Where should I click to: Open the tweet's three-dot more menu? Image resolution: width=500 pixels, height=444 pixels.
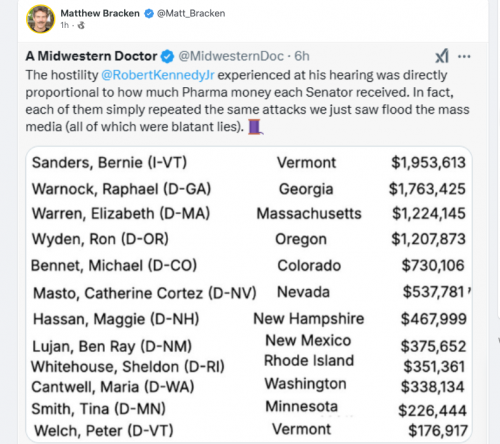pos(464,56)
